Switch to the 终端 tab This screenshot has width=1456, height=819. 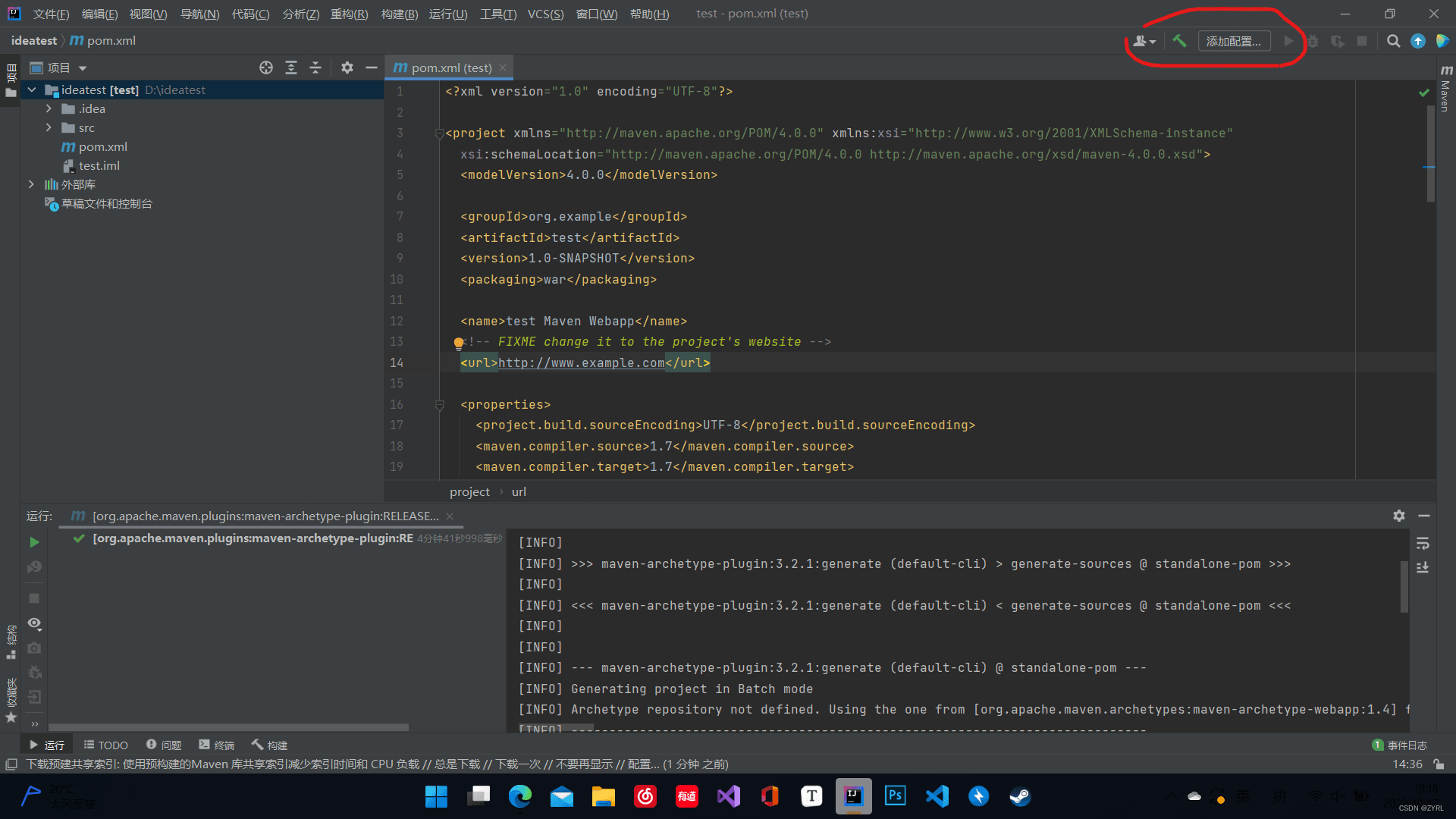tap(217, 745)
